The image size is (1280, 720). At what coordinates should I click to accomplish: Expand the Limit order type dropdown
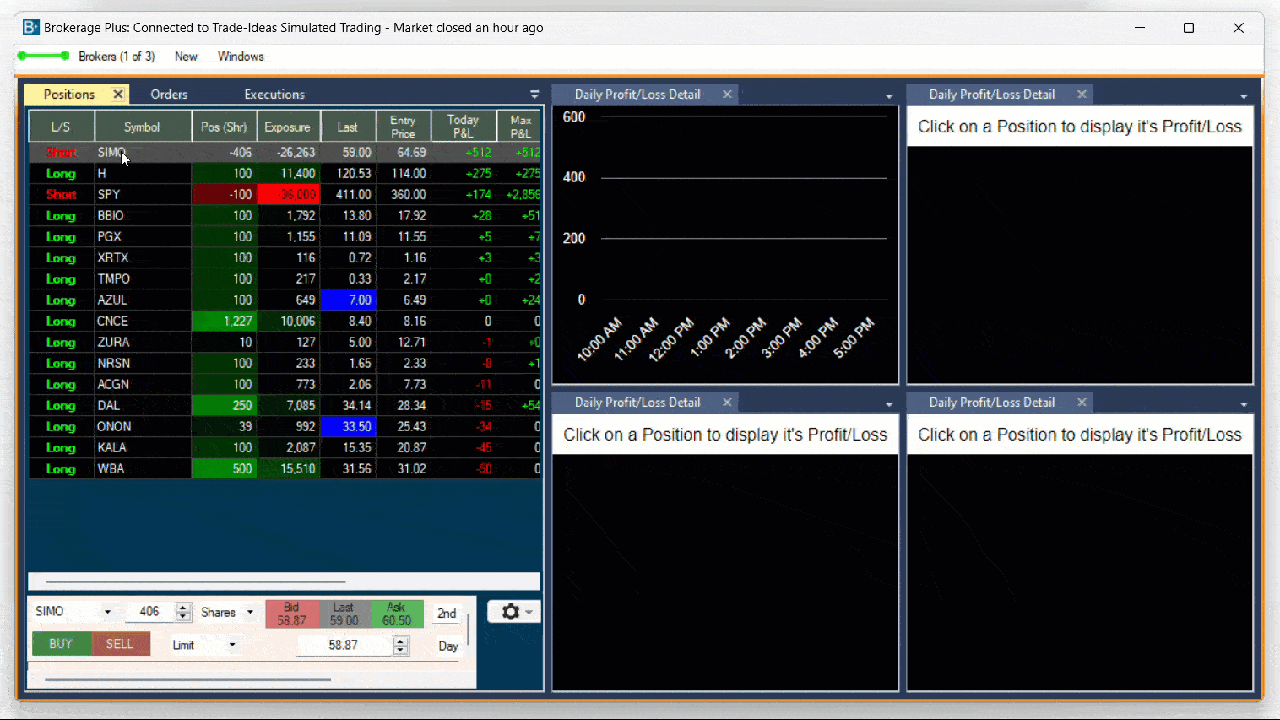232,645
